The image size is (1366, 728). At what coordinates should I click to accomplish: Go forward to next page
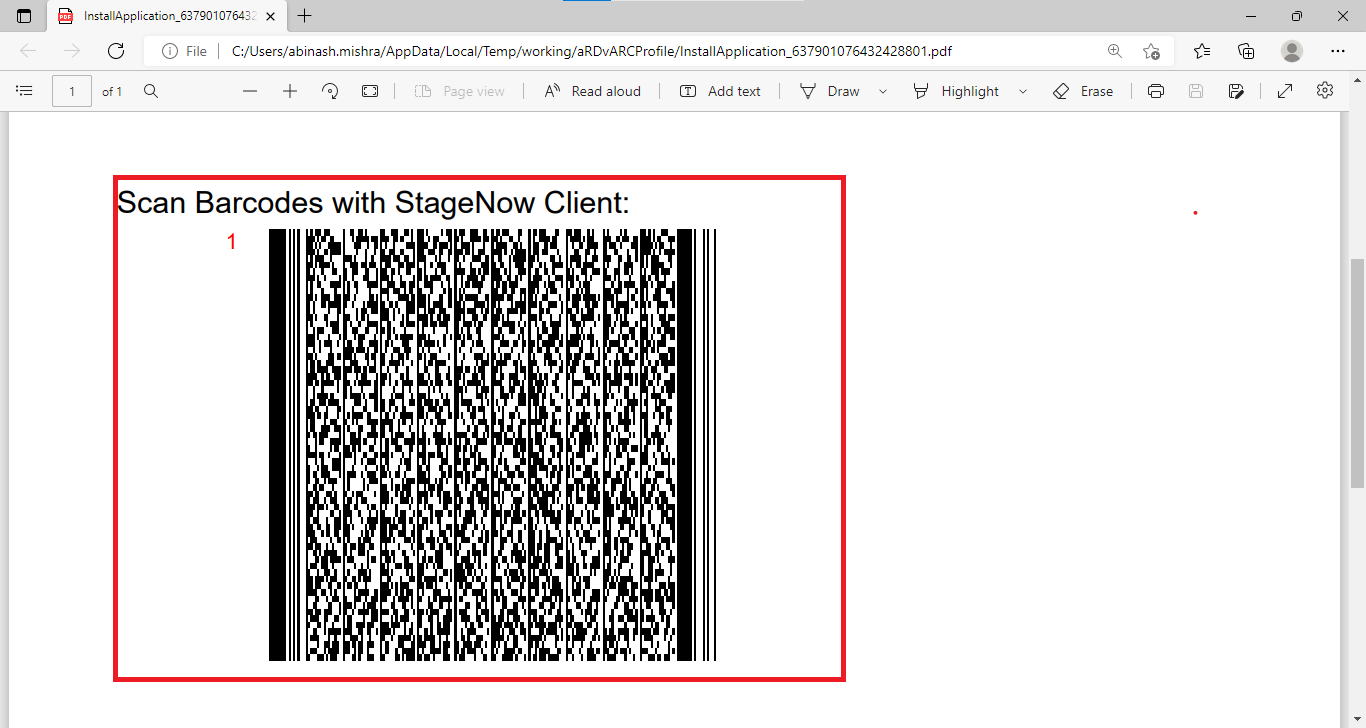(72, 51)
